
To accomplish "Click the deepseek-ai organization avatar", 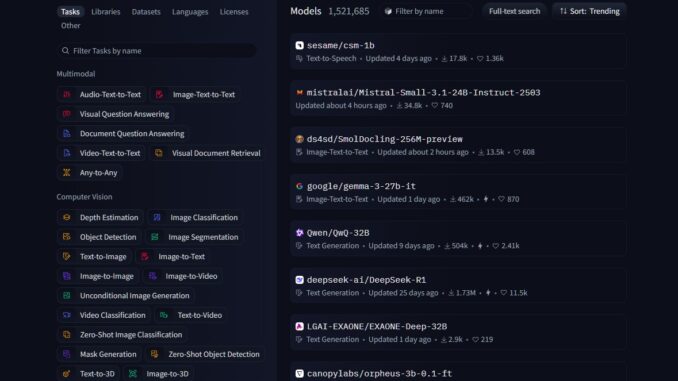I will [299, 280].
